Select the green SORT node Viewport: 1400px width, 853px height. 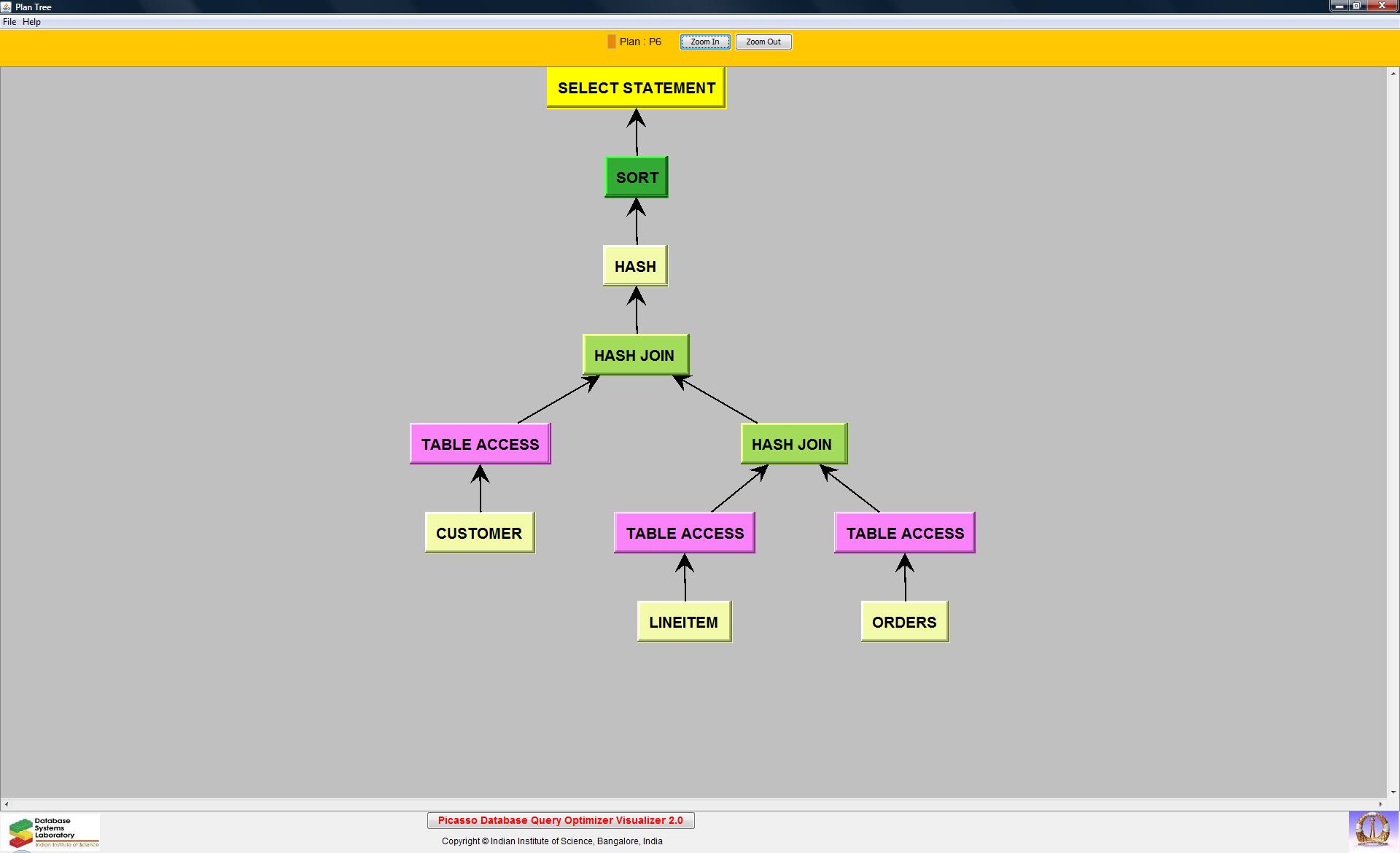[637, 177]
